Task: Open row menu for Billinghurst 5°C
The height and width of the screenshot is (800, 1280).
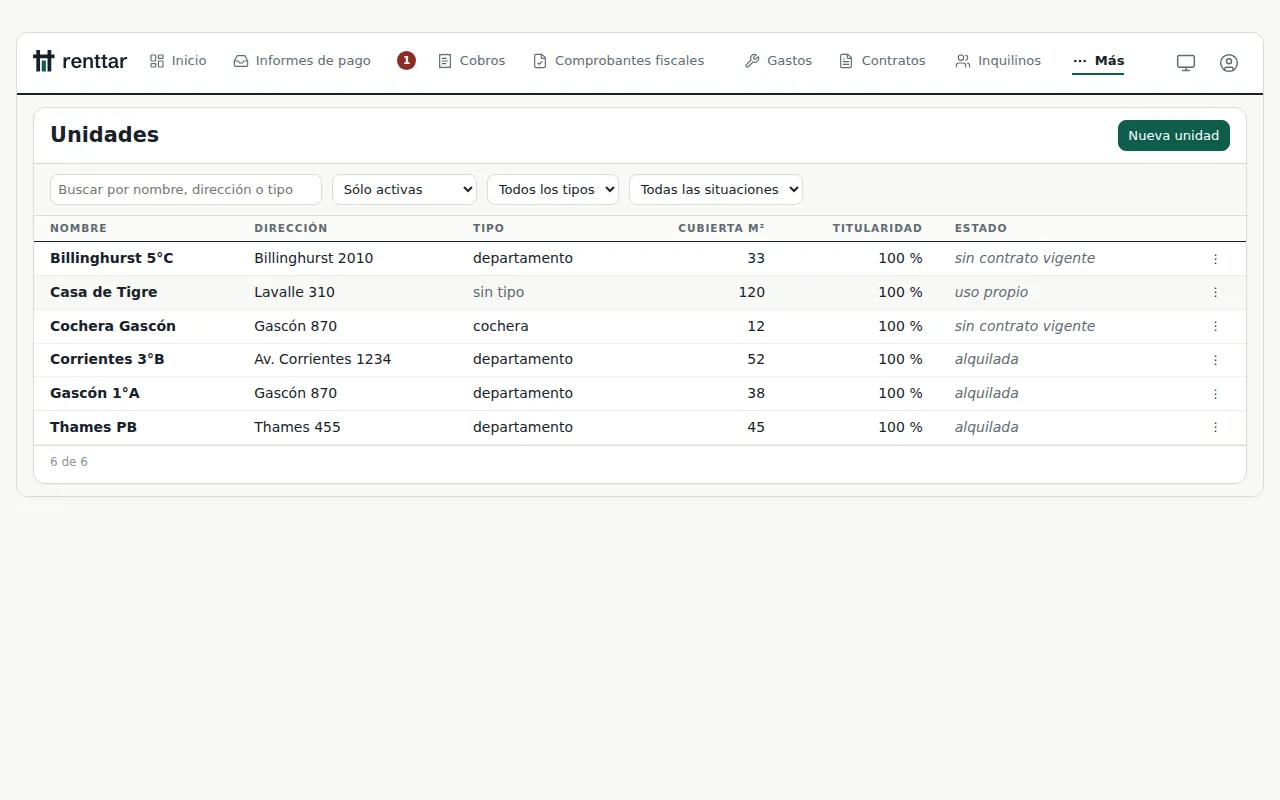Action: pyautogui.click(x=1215, y=259)
